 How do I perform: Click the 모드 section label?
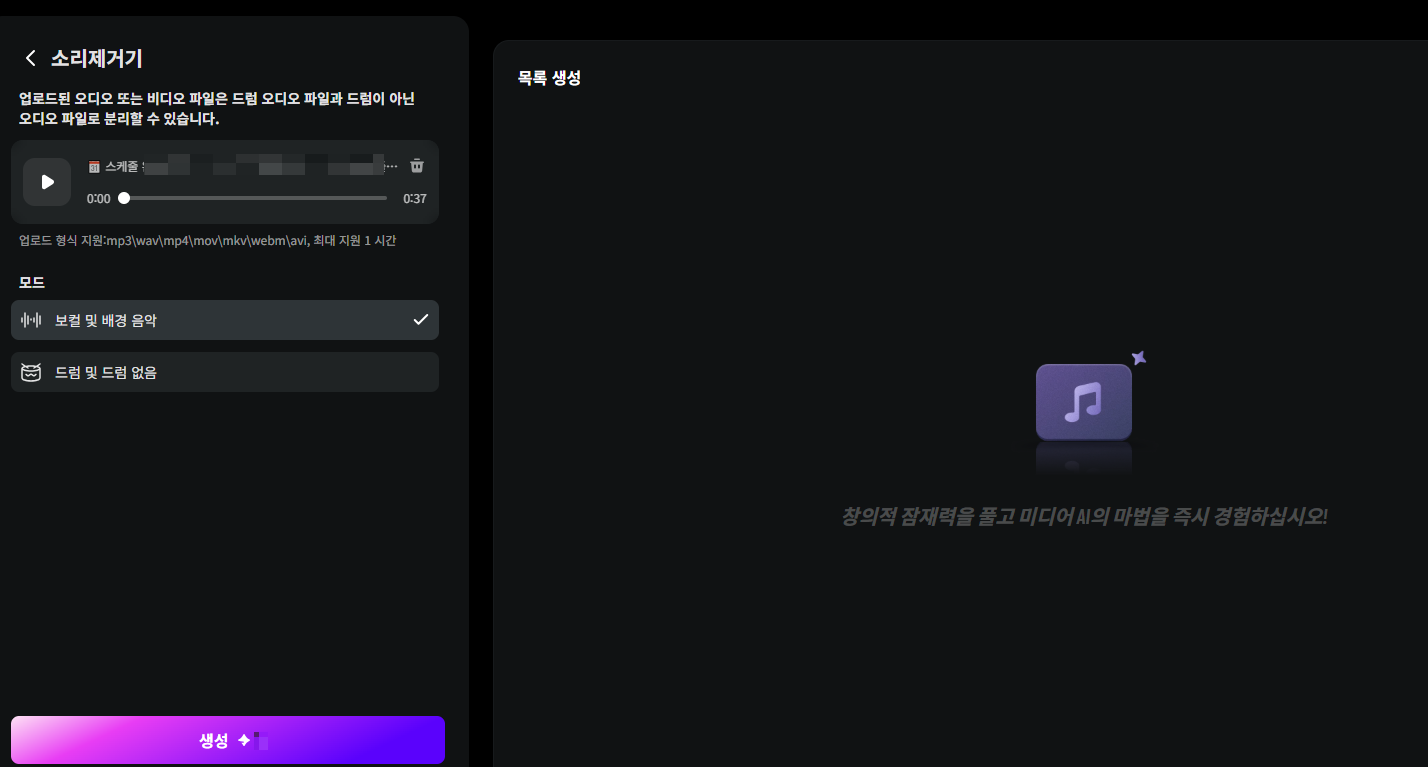(x=32, y=282)
